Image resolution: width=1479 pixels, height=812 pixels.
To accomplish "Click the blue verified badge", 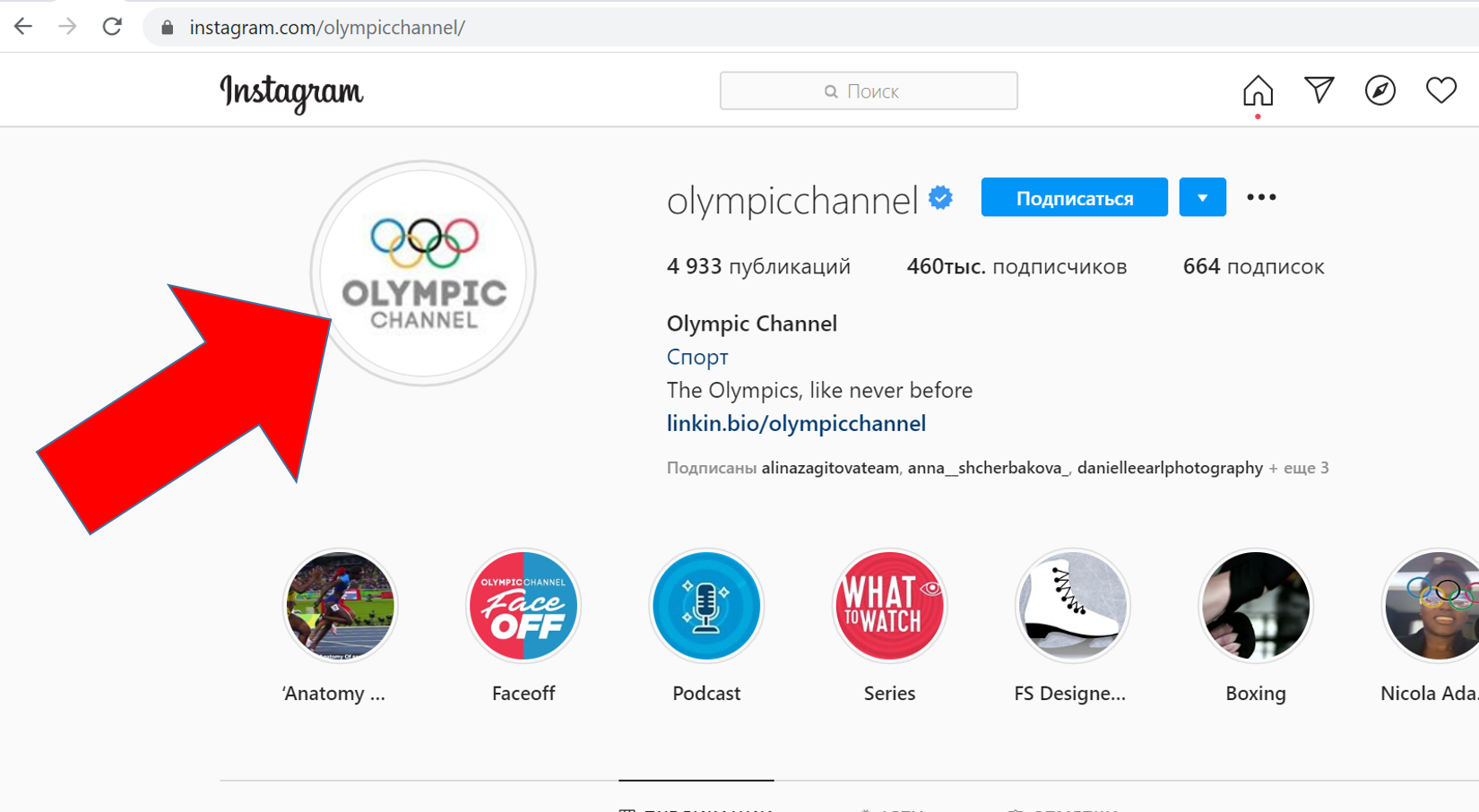I will (x=941, y=197).
